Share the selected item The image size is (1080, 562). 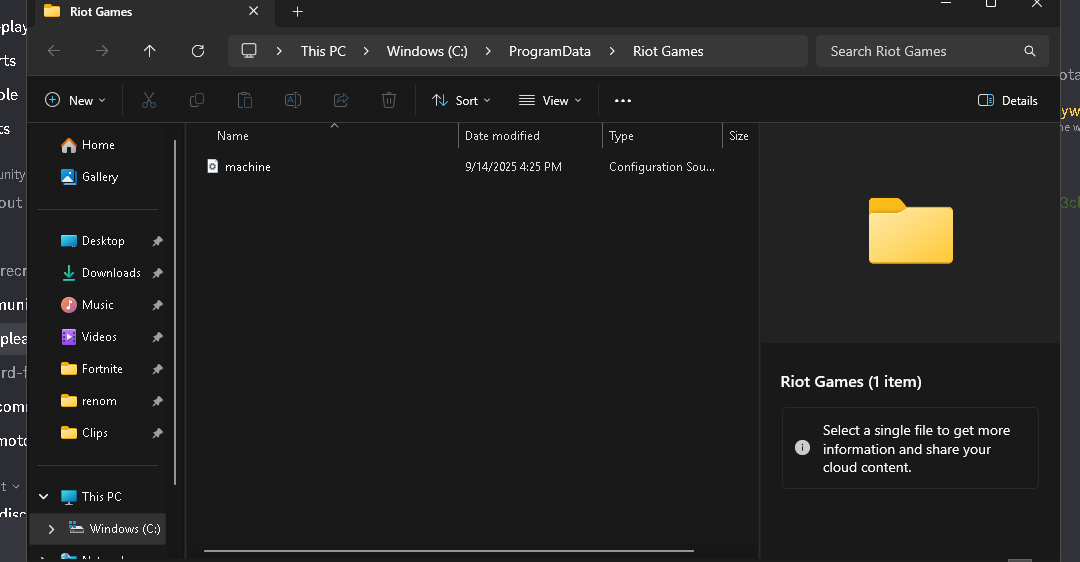click(341, 101)
